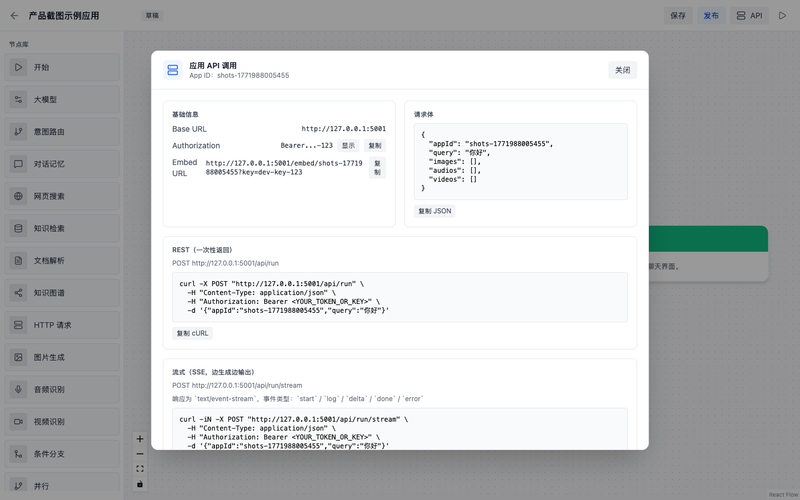Click the fit view icon

click(140, 469)
